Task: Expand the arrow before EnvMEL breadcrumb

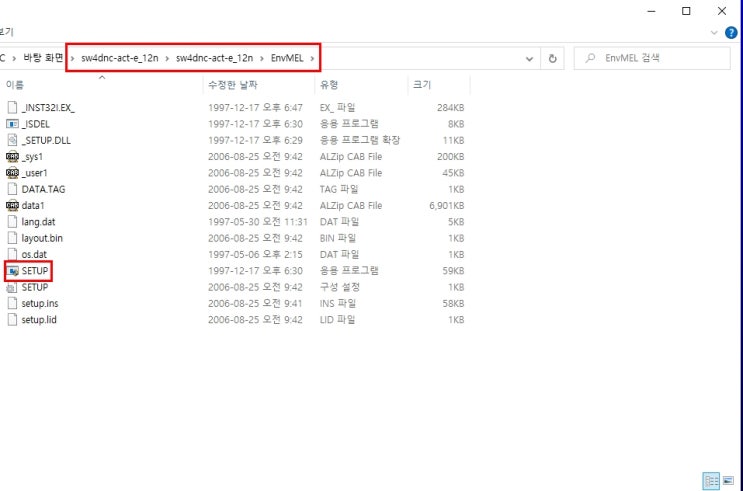Action: point(262,58)
